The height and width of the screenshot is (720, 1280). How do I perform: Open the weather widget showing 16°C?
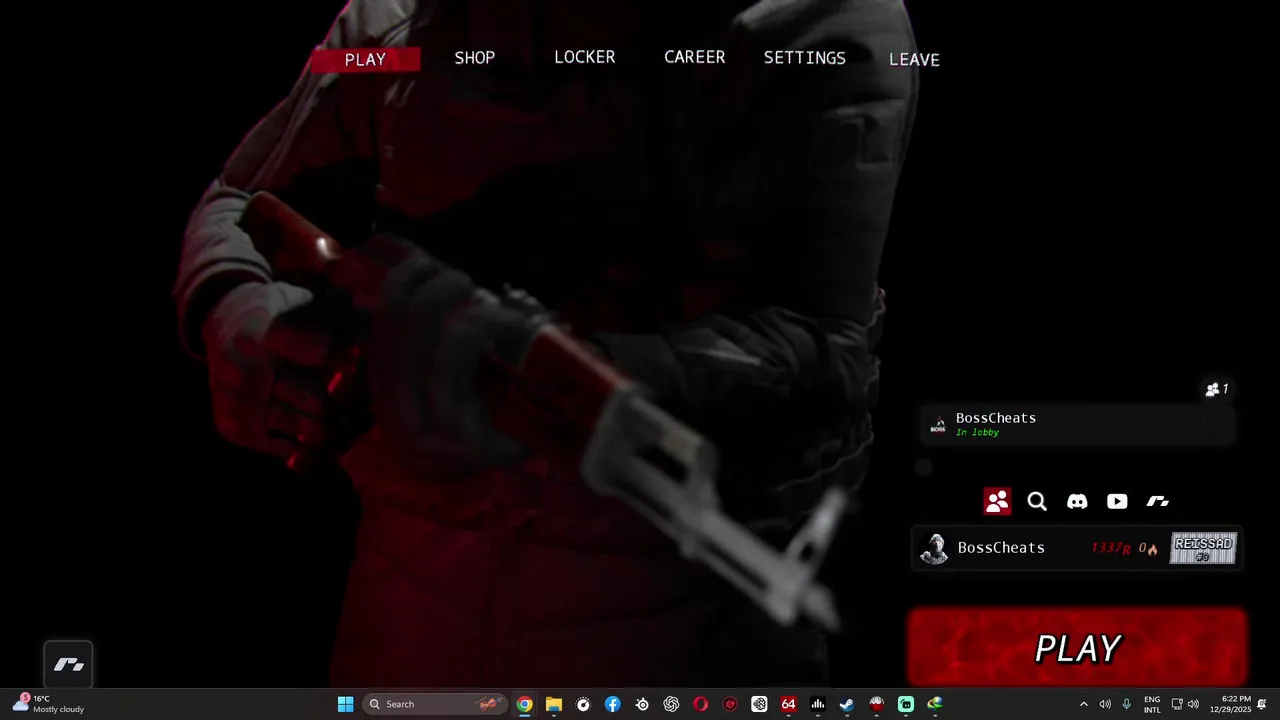(48, 704)
